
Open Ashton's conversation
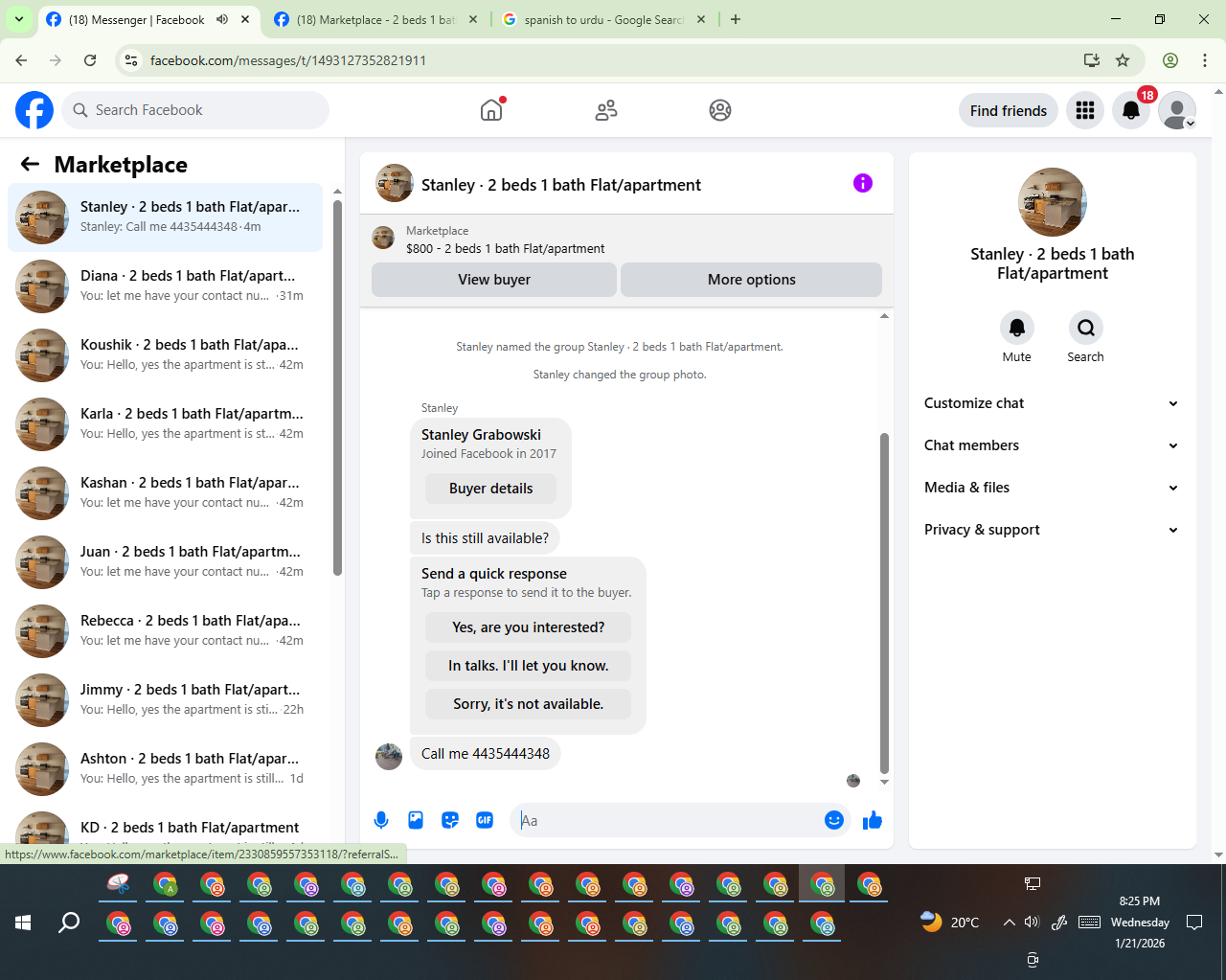[x=165, y=769]
